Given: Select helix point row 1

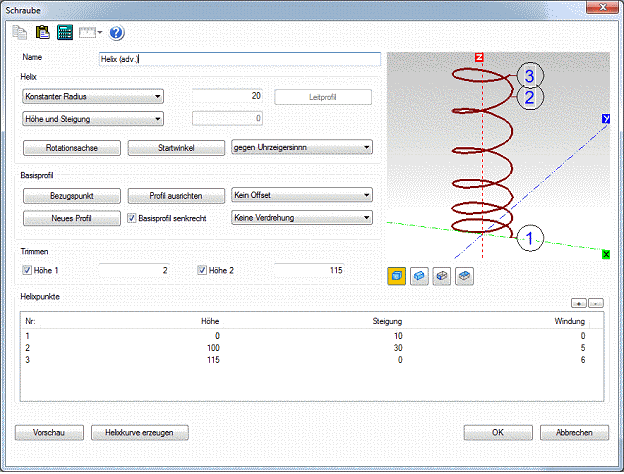Looking at the screenshot, I should click(x=312, y=336).
